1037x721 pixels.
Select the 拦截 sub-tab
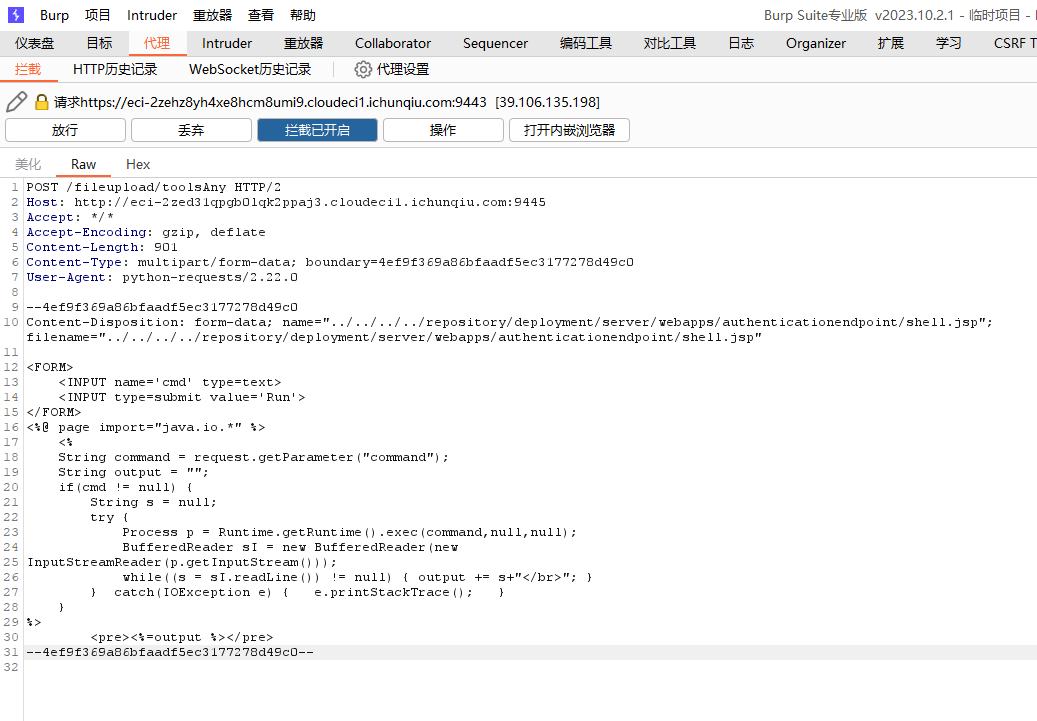point(28,69)
